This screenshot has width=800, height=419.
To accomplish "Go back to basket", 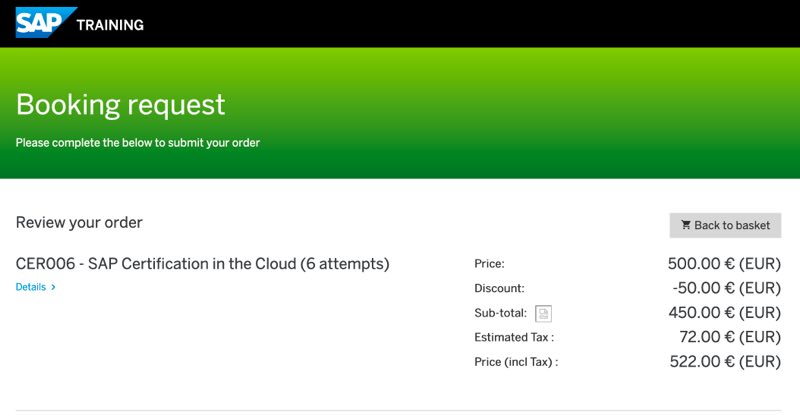I will click(x=725, y=225).
